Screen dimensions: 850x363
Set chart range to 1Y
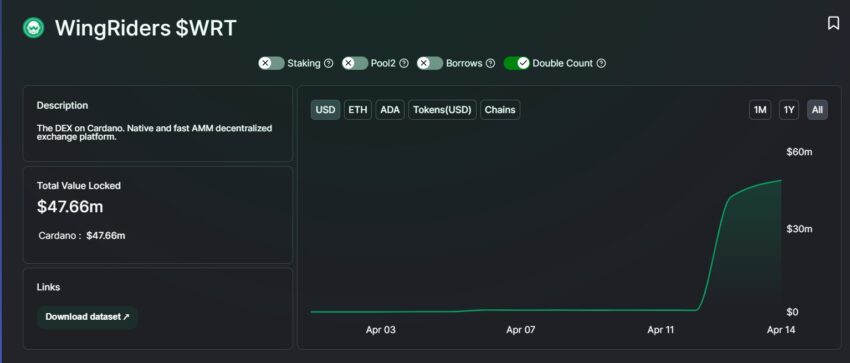pyautogui.click(x=789, y=110)
